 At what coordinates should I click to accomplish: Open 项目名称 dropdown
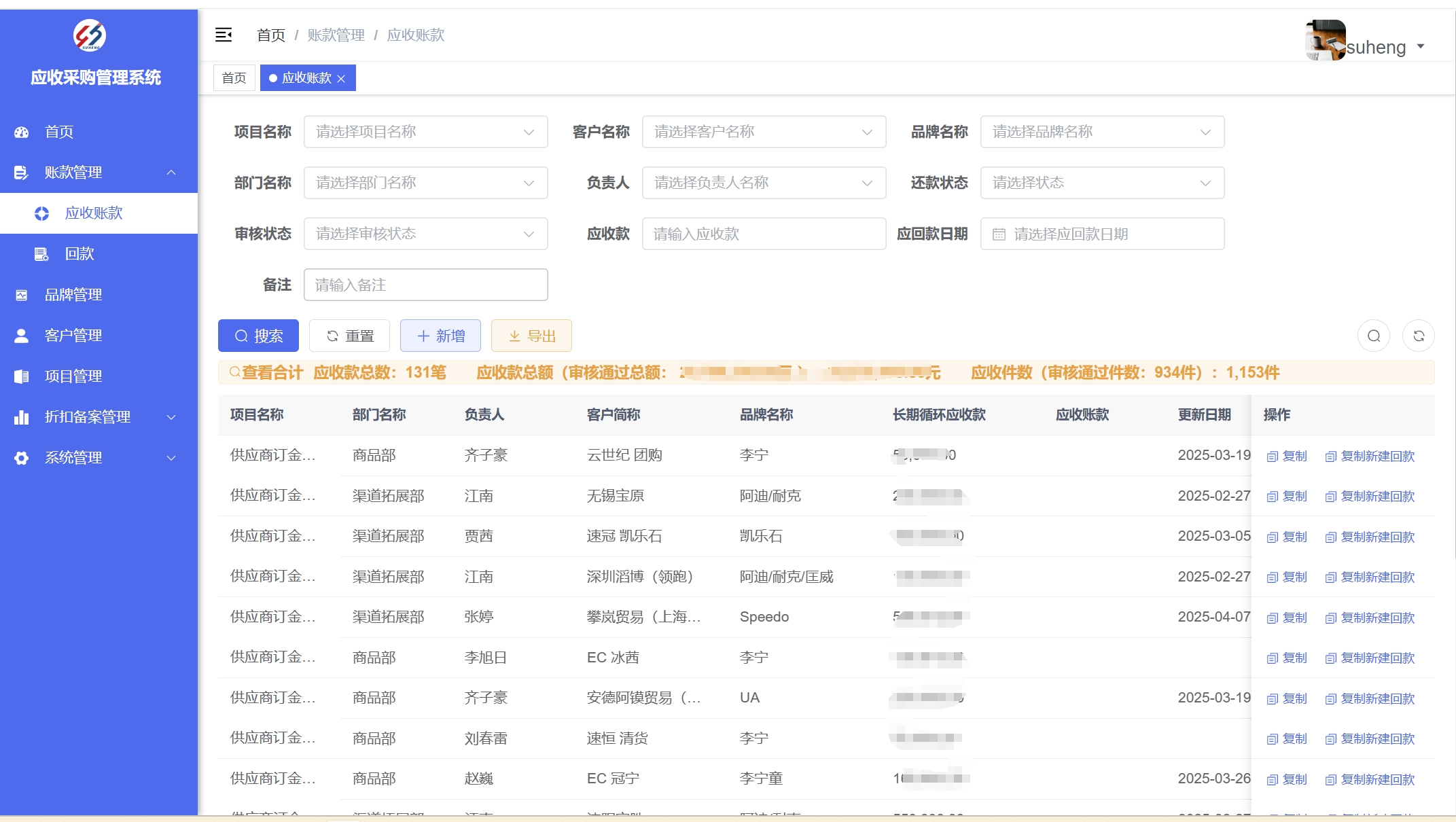click(x=425, y=132)
